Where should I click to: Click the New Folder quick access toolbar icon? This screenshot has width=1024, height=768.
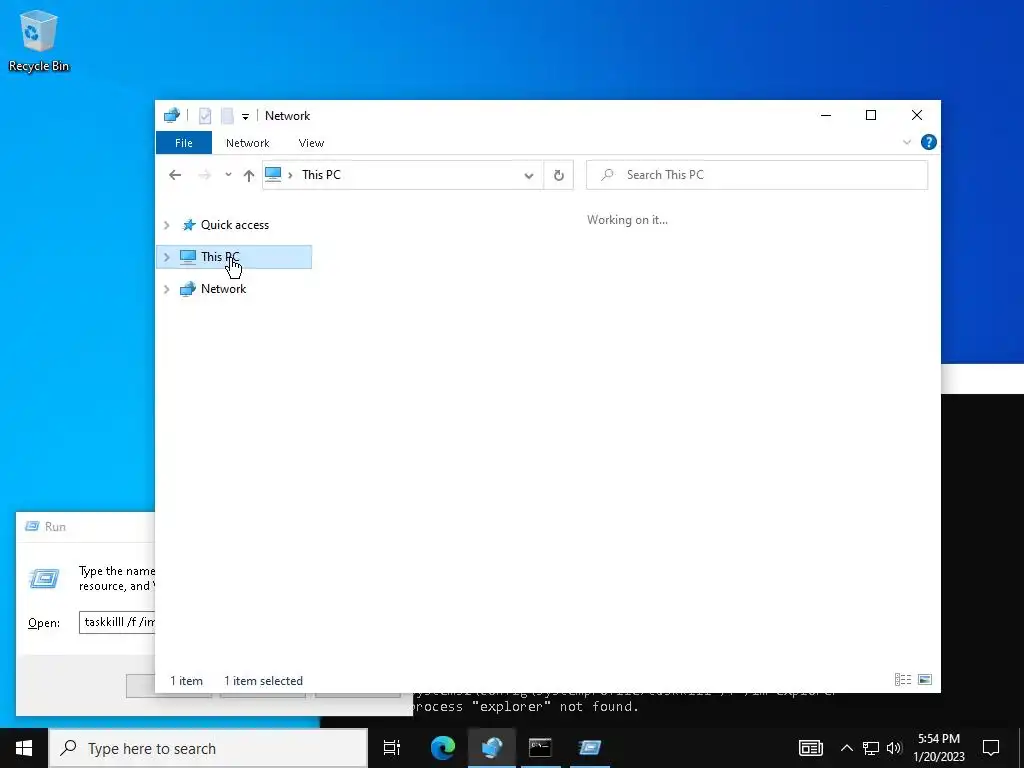(227, 116)
